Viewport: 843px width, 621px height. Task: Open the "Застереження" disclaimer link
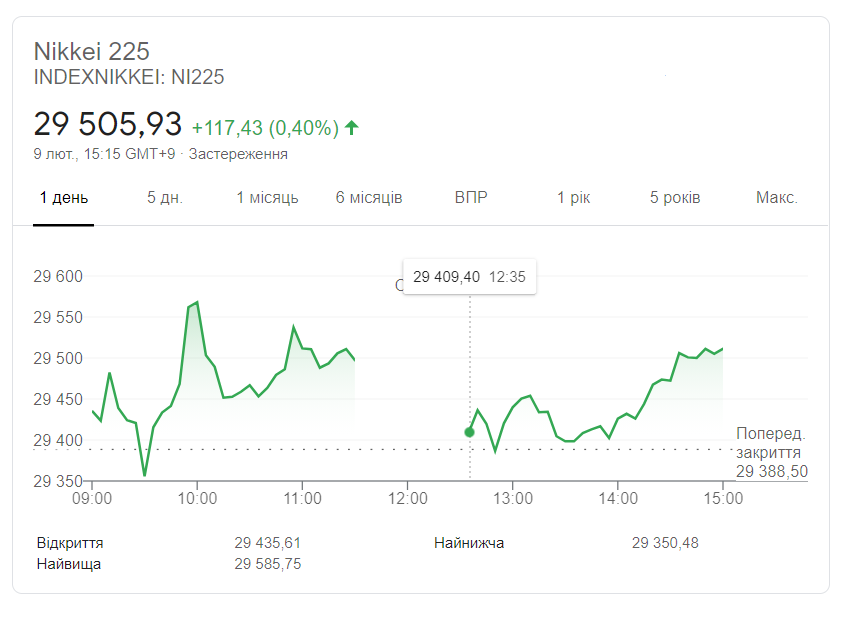pyautogui.click(x=238, y=154)
